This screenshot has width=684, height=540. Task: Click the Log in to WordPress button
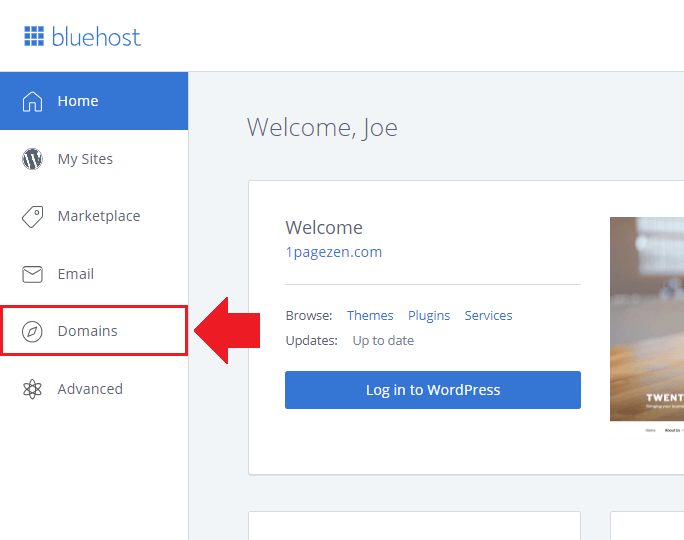click(433, 390)
